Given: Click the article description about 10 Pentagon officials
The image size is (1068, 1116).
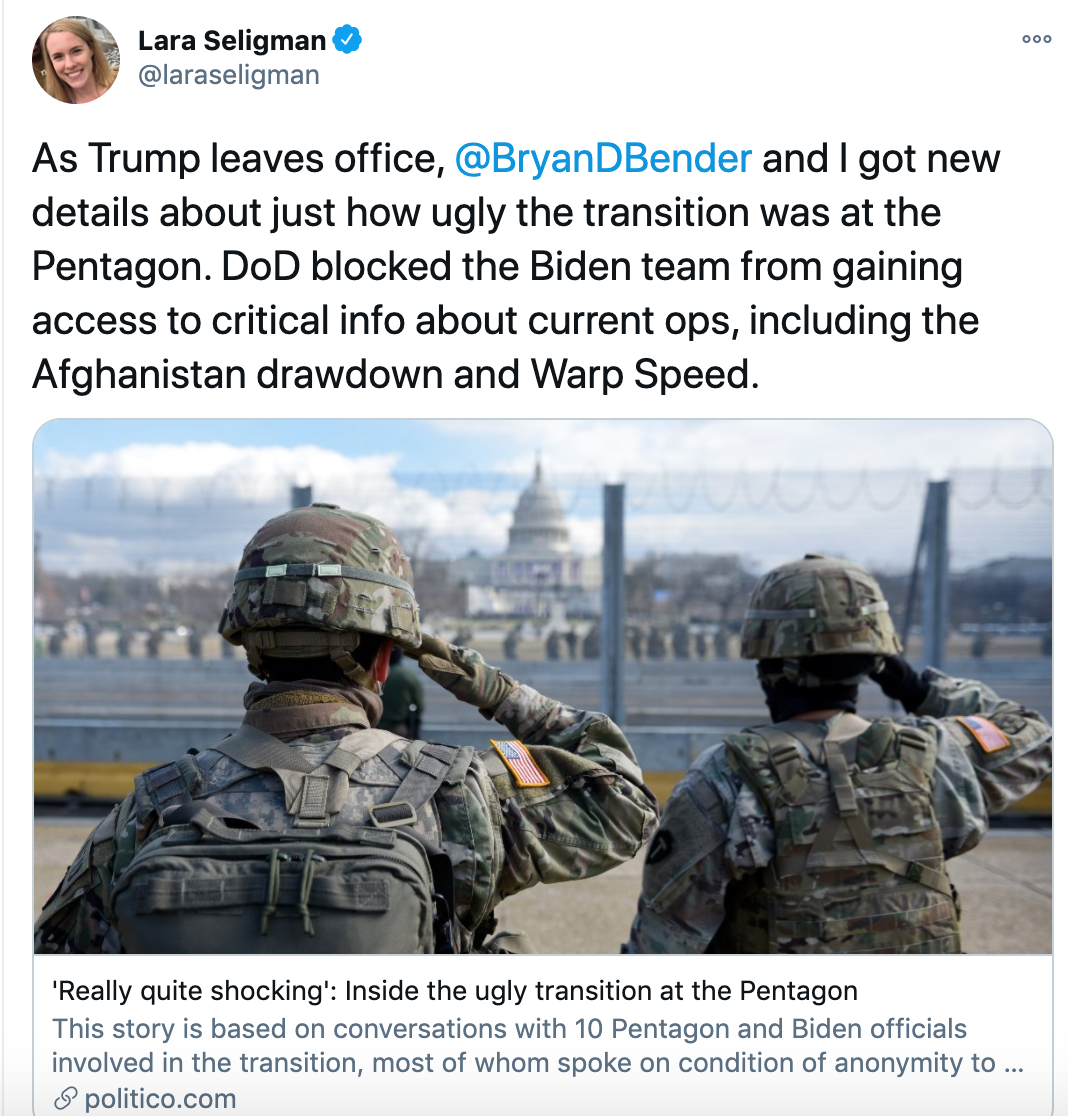Looking at the screenshot, I should click(x=537, y=1046).
